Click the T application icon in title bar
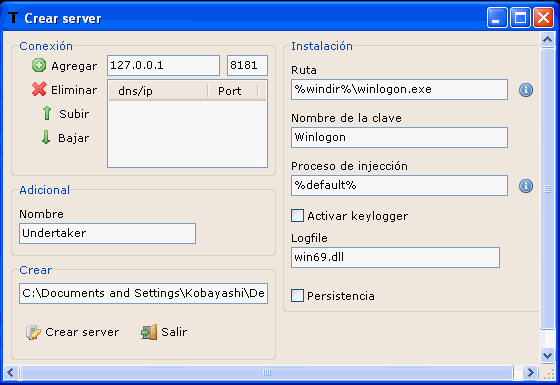The height and width of the screenshot is (385, 560). tap(13, 17)
